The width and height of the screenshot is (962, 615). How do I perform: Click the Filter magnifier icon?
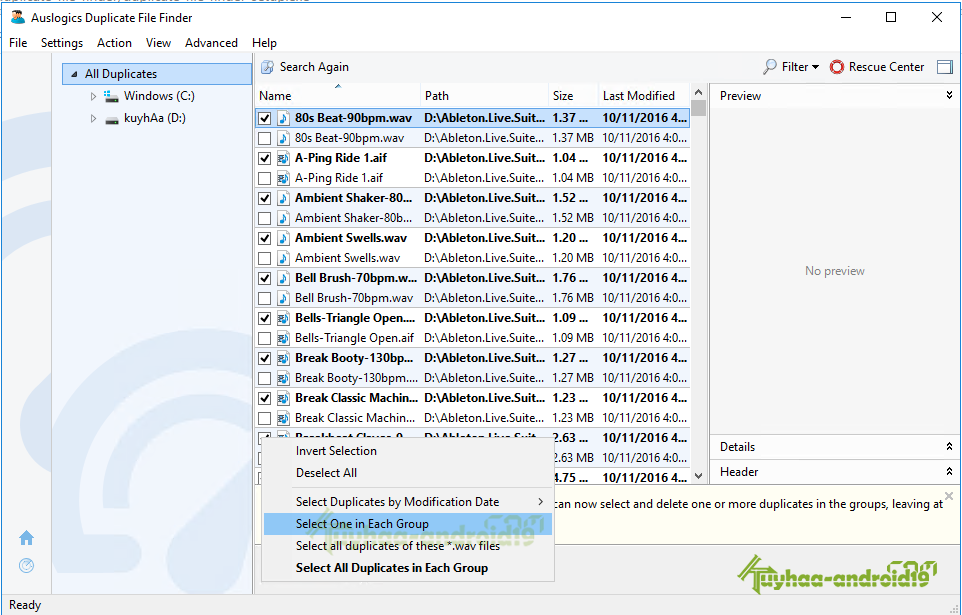(x=769, y=67)
